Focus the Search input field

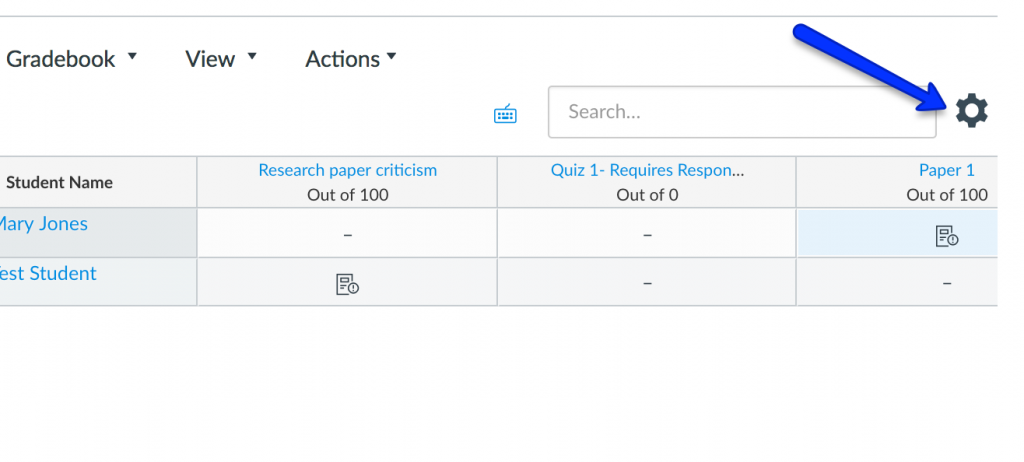pos(741,112)
